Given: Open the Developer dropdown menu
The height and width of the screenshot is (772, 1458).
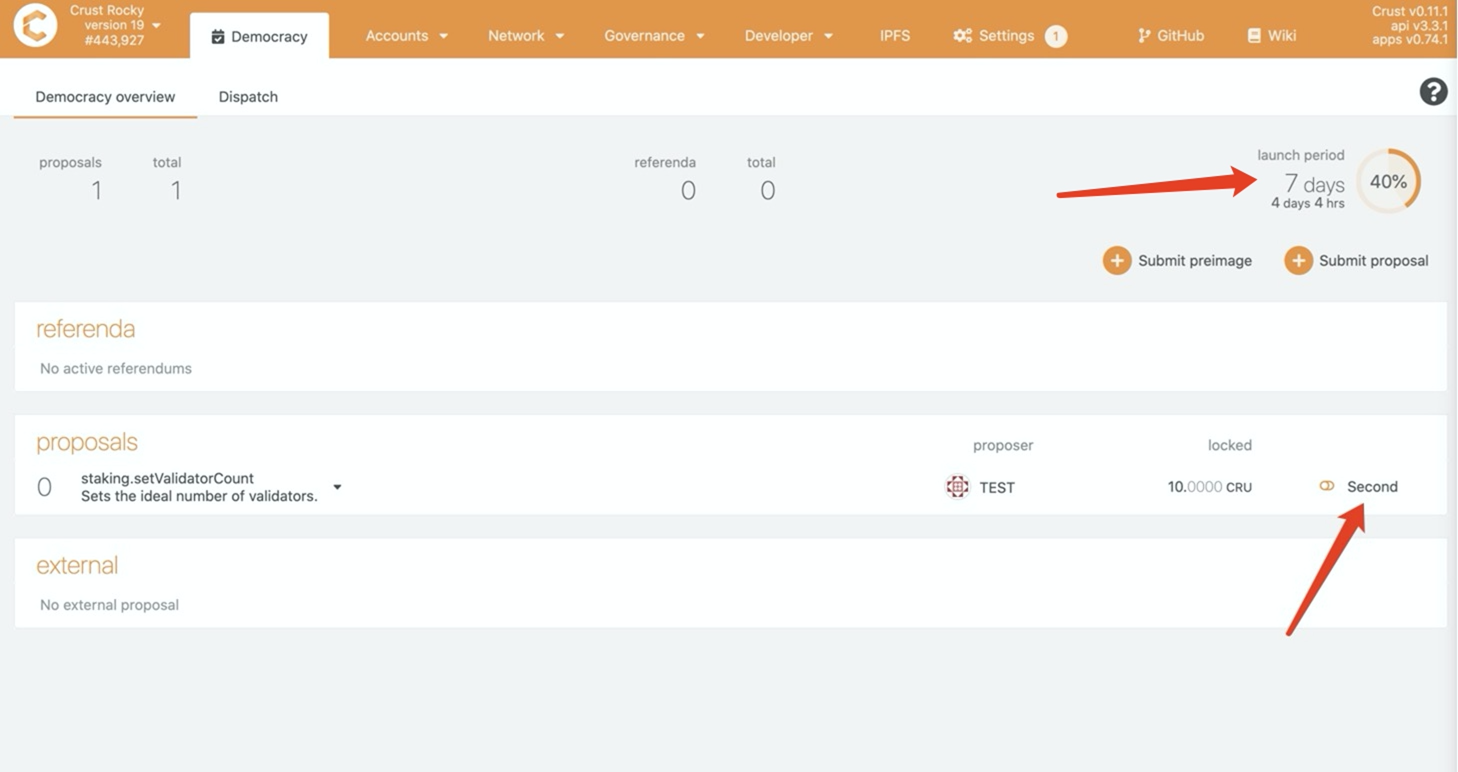Looking at the screenshot, I should coord(788,36).
